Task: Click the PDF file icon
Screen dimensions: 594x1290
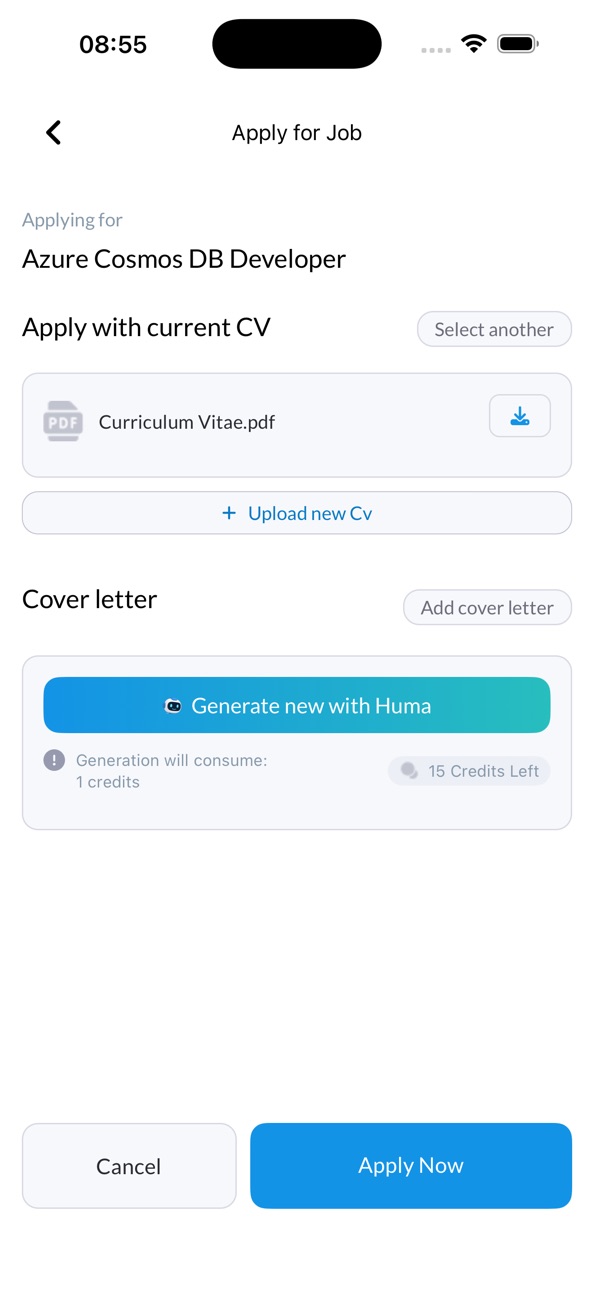Action: [63, 421]
